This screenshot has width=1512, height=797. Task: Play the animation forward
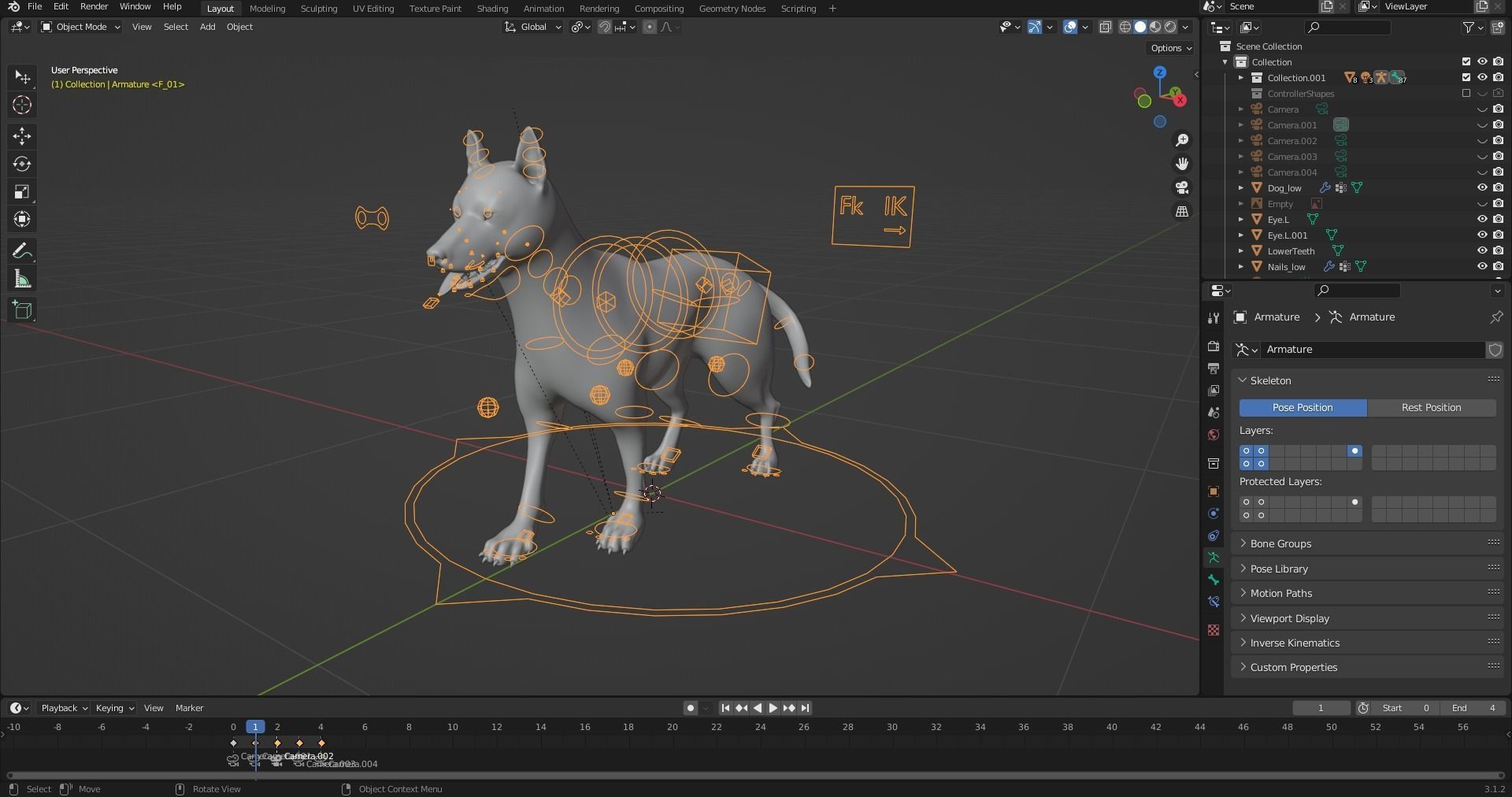[773, 708]
